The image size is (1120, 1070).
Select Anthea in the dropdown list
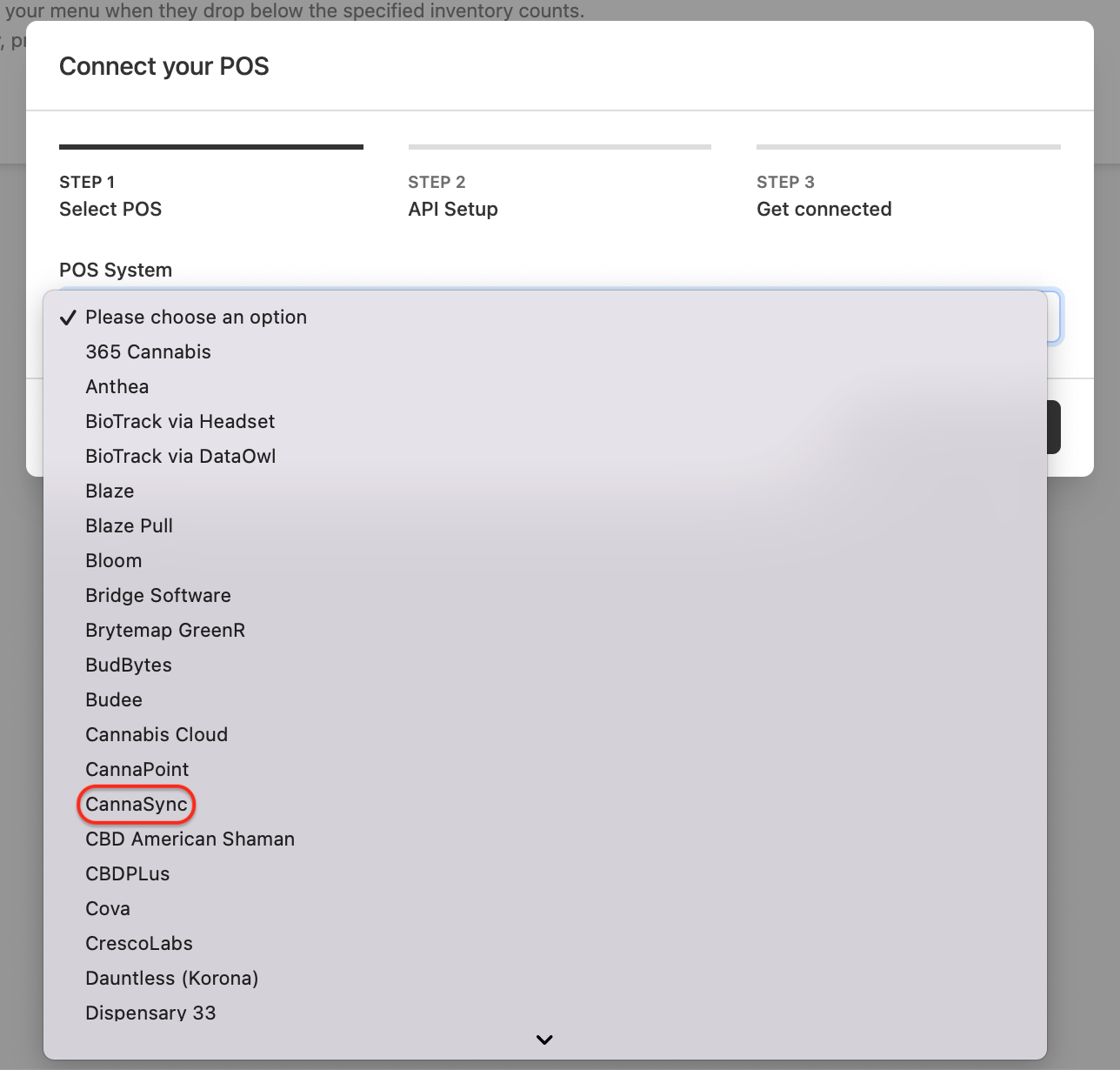click(544, 387)
